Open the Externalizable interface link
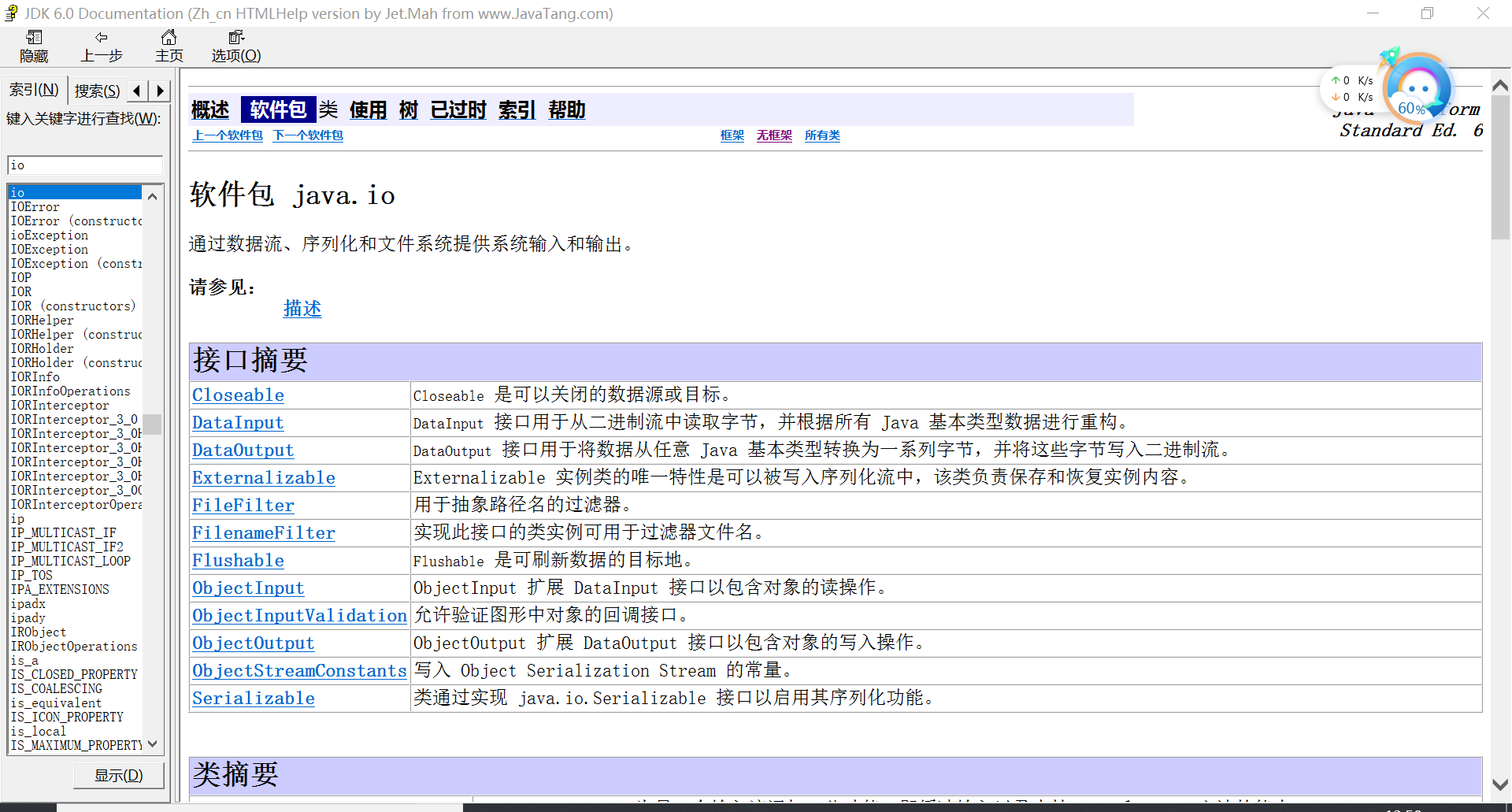This screenshot has height=812, width=1512. 264,478
